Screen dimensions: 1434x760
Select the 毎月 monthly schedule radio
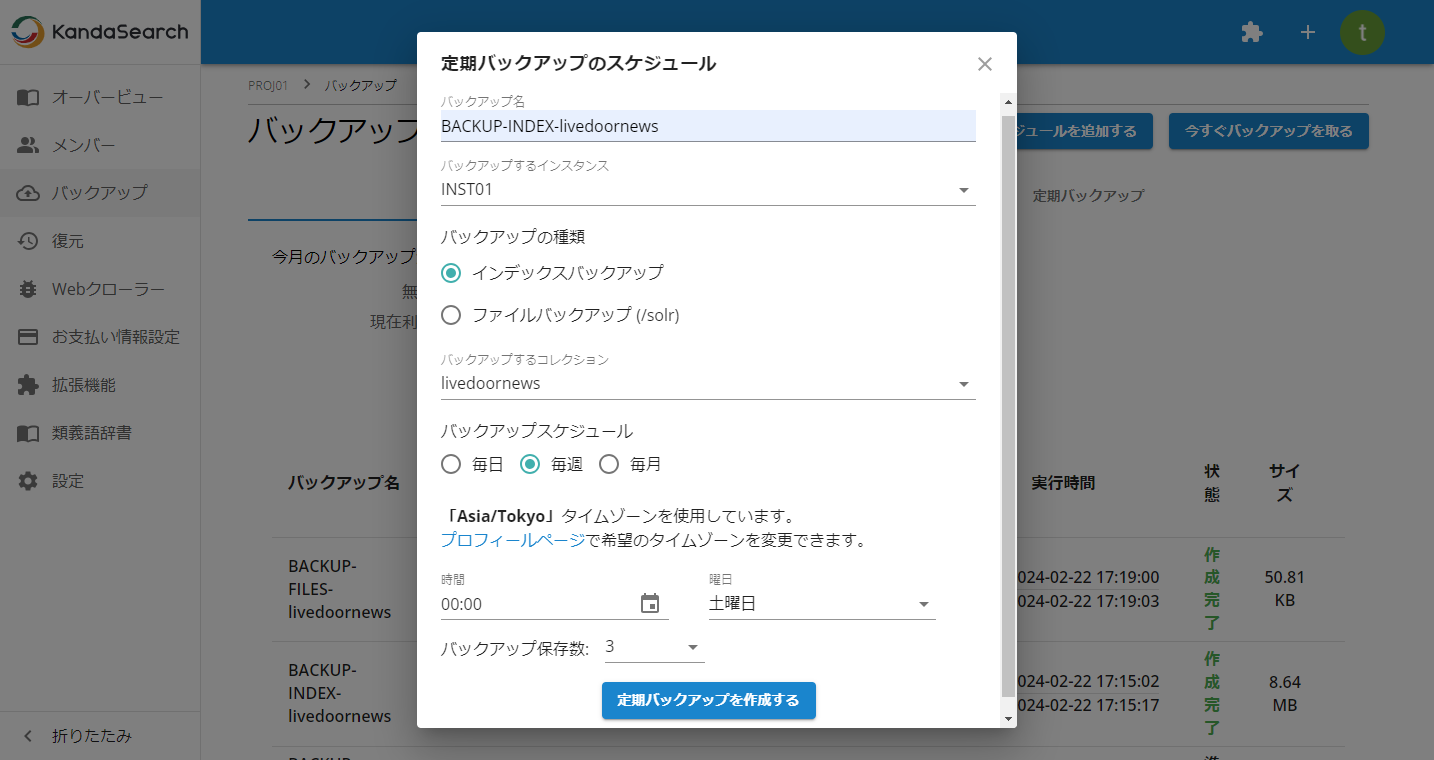click(609, 464)
